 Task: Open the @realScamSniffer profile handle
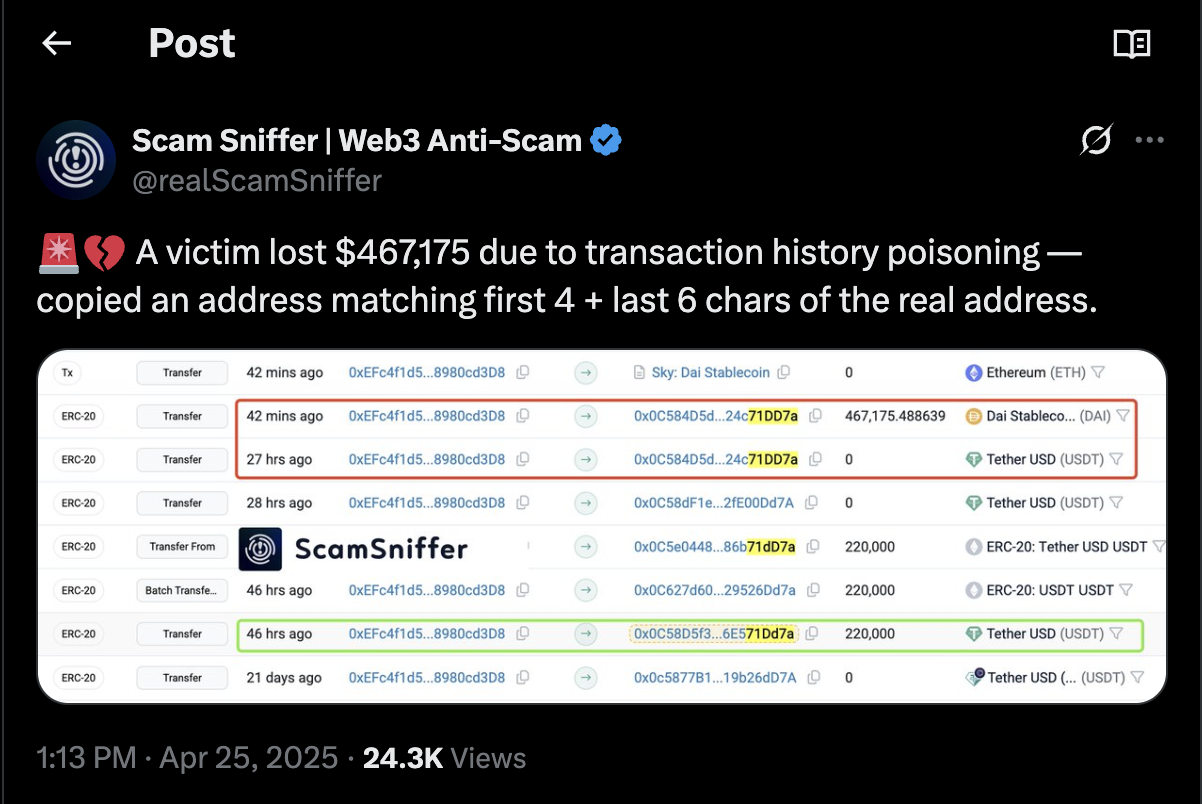point(257,181)
